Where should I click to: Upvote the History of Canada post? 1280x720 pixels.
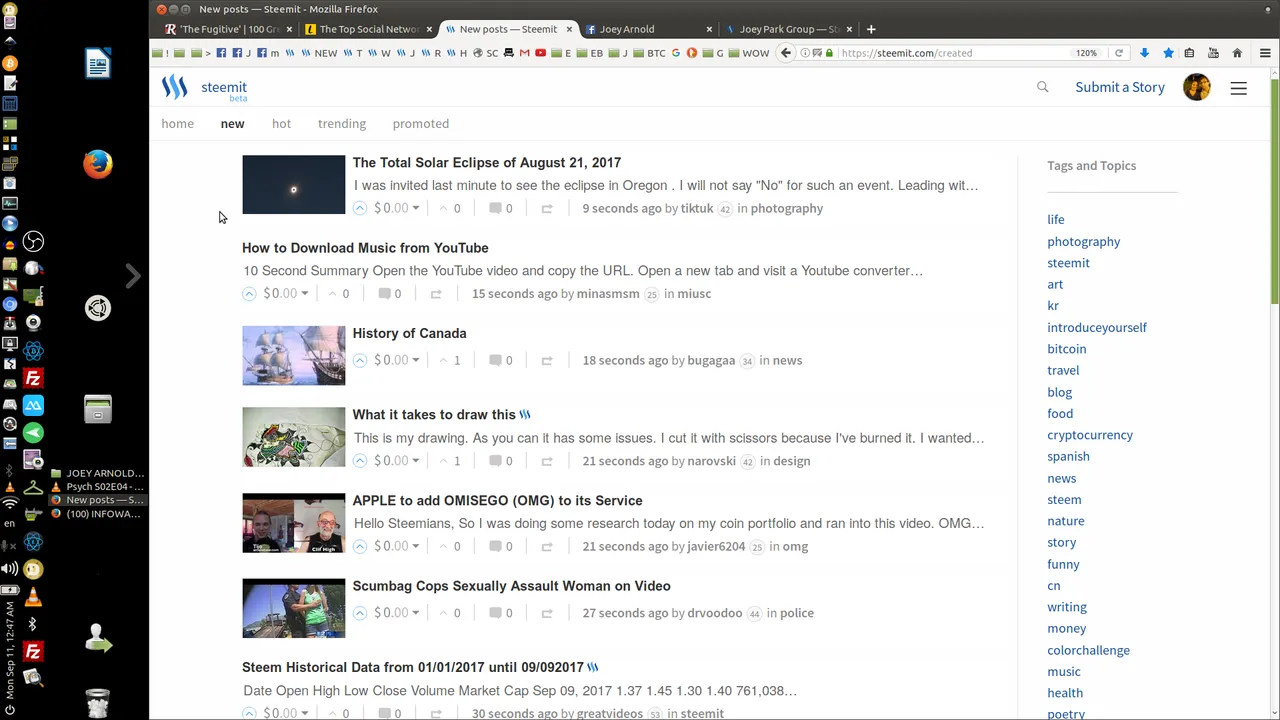tap(360, 360)
